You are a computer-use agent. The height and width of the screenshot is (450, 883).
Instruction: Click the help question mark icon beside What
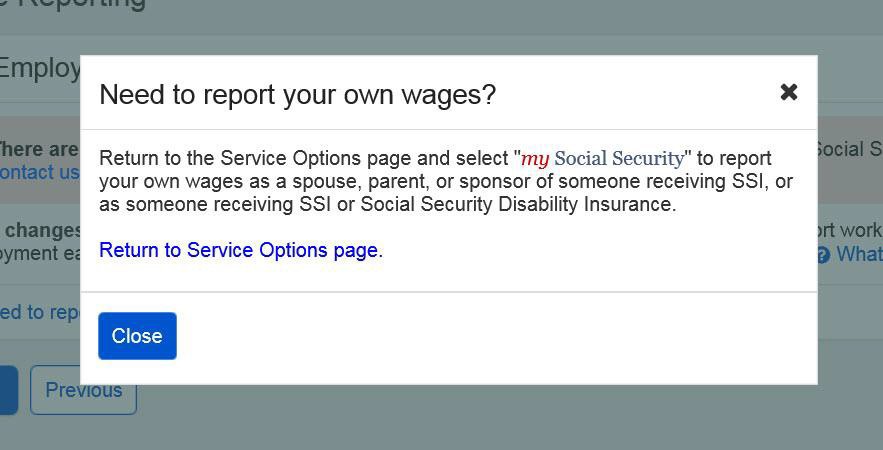823,255
